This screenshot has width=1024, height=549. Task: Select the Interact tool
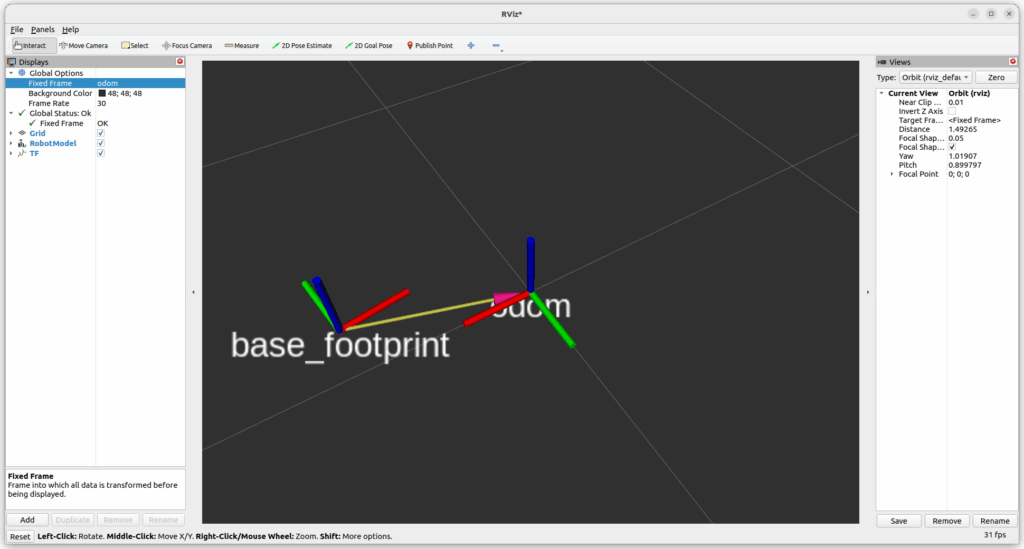click(30, 45)
